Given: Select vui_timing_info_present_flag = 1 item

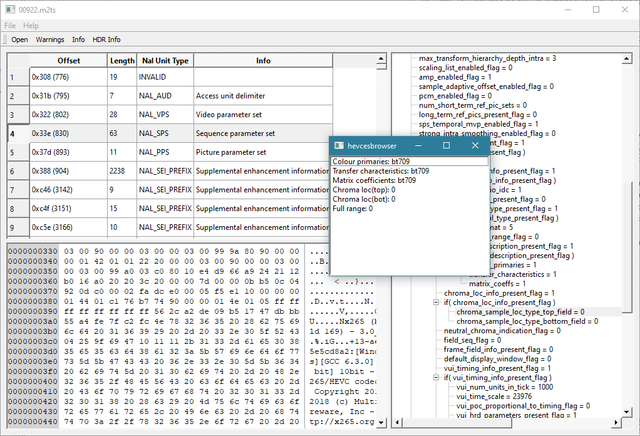Looking at the screenshot, I should click(498, 368).
